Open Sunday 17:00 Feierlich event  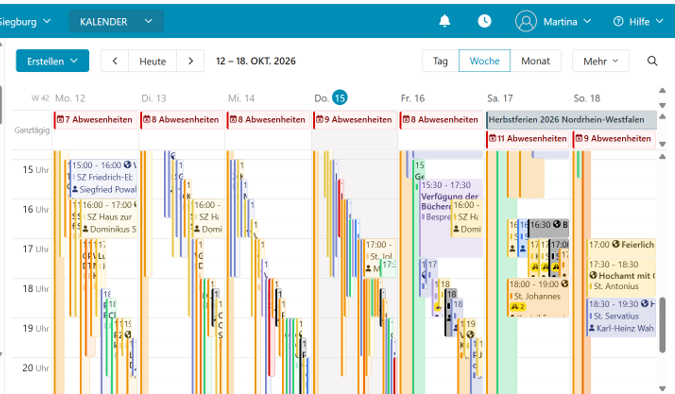pyautogui.click(x=621, y=248)
